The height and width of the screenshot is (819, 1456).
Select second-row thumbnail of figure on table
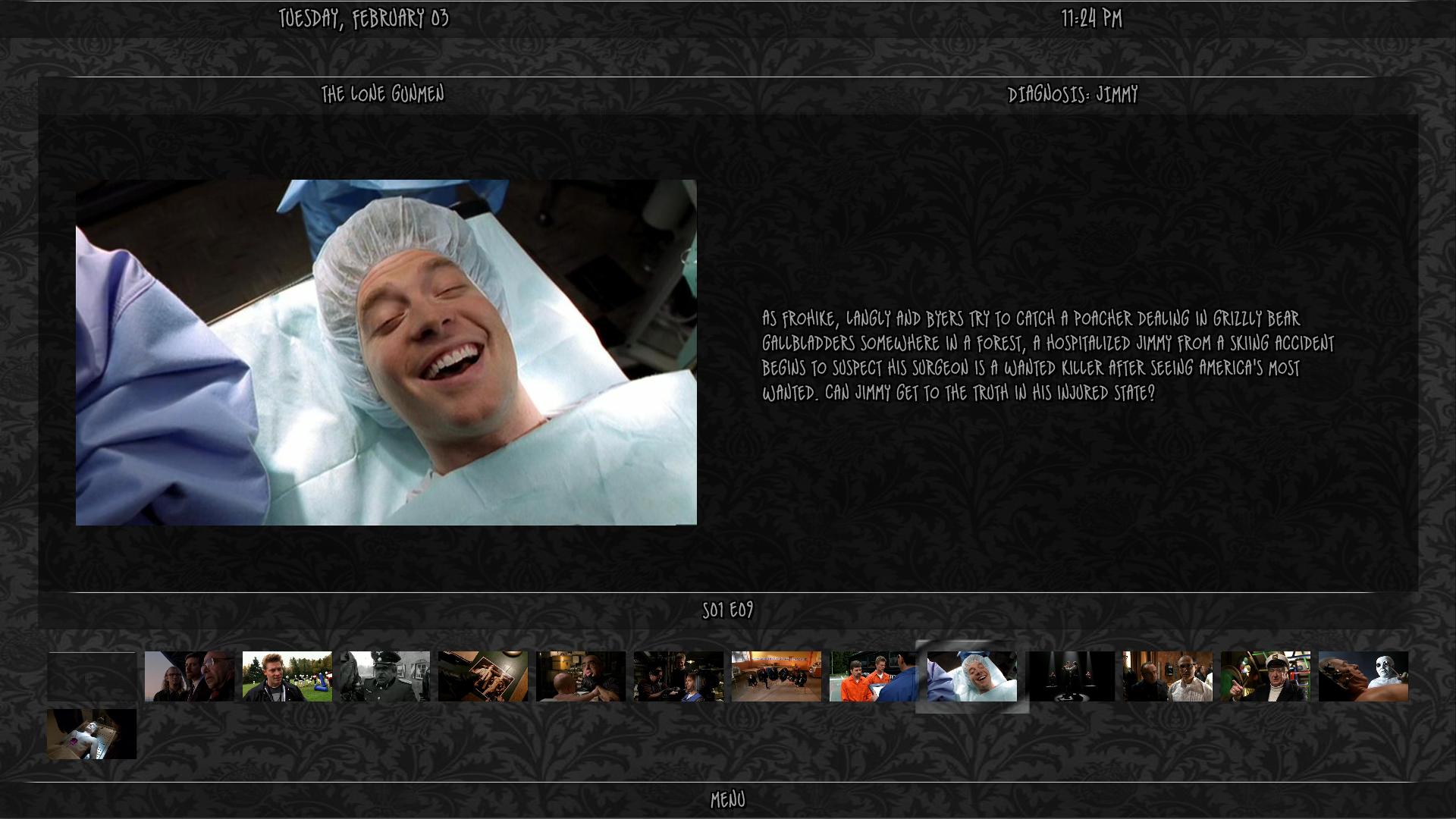92,734
